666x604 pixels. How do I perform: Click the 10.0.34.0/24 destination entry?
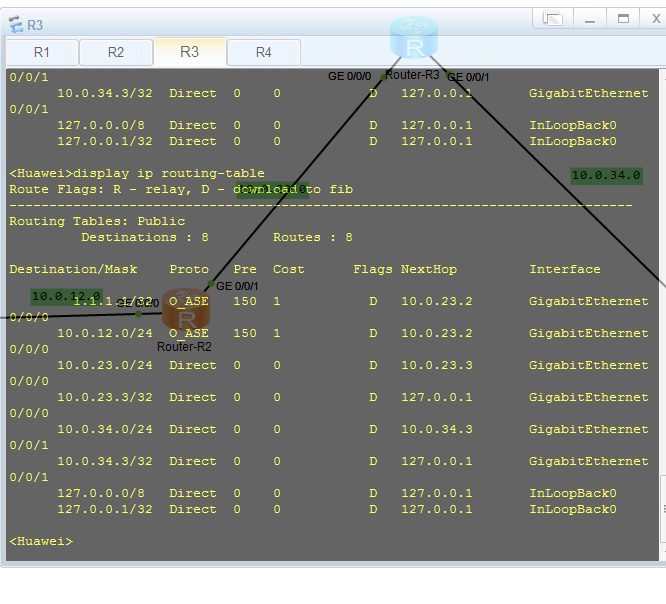105,429
